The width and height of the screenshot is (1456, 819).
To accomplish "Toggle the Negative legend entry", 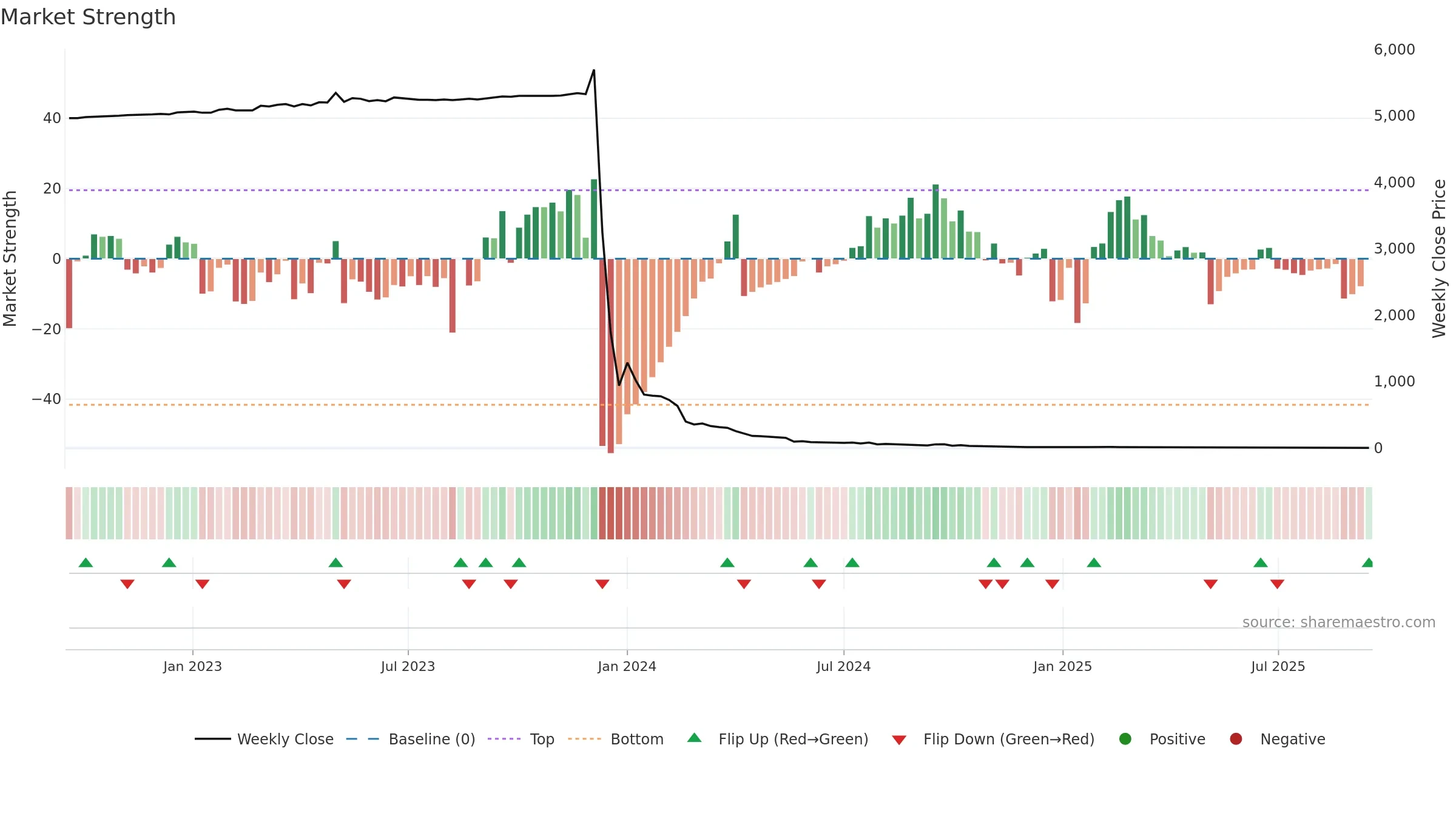I will point(1277,739).
